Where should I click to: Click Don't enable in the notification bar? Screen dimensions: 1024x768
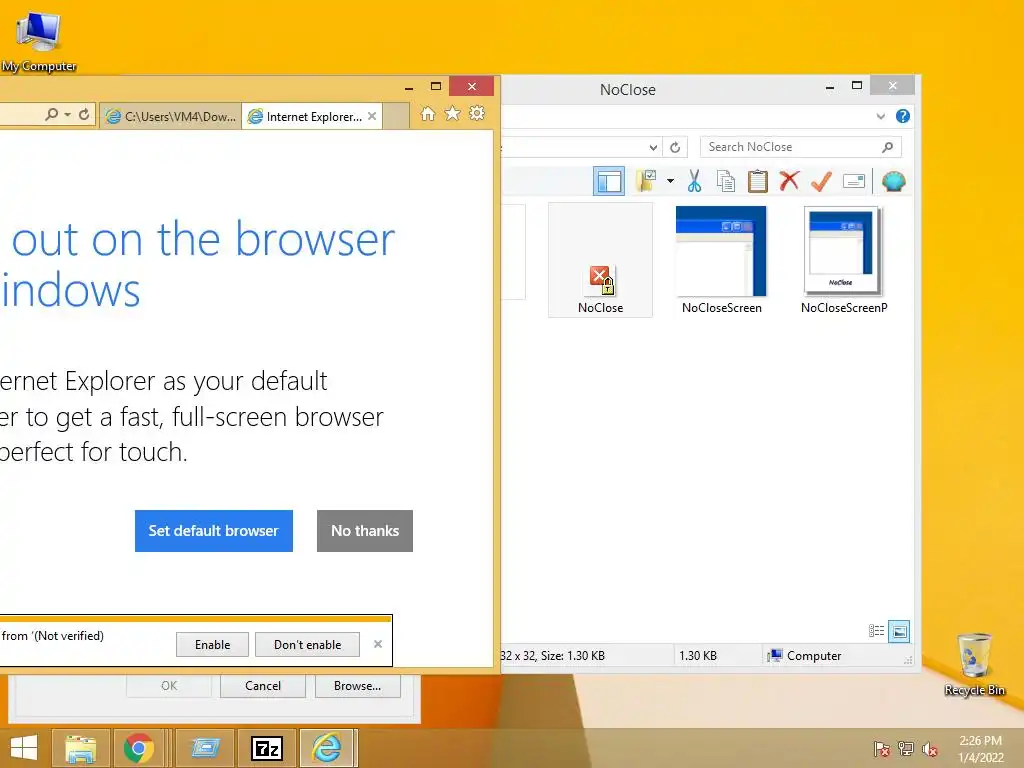coord(307,645)
